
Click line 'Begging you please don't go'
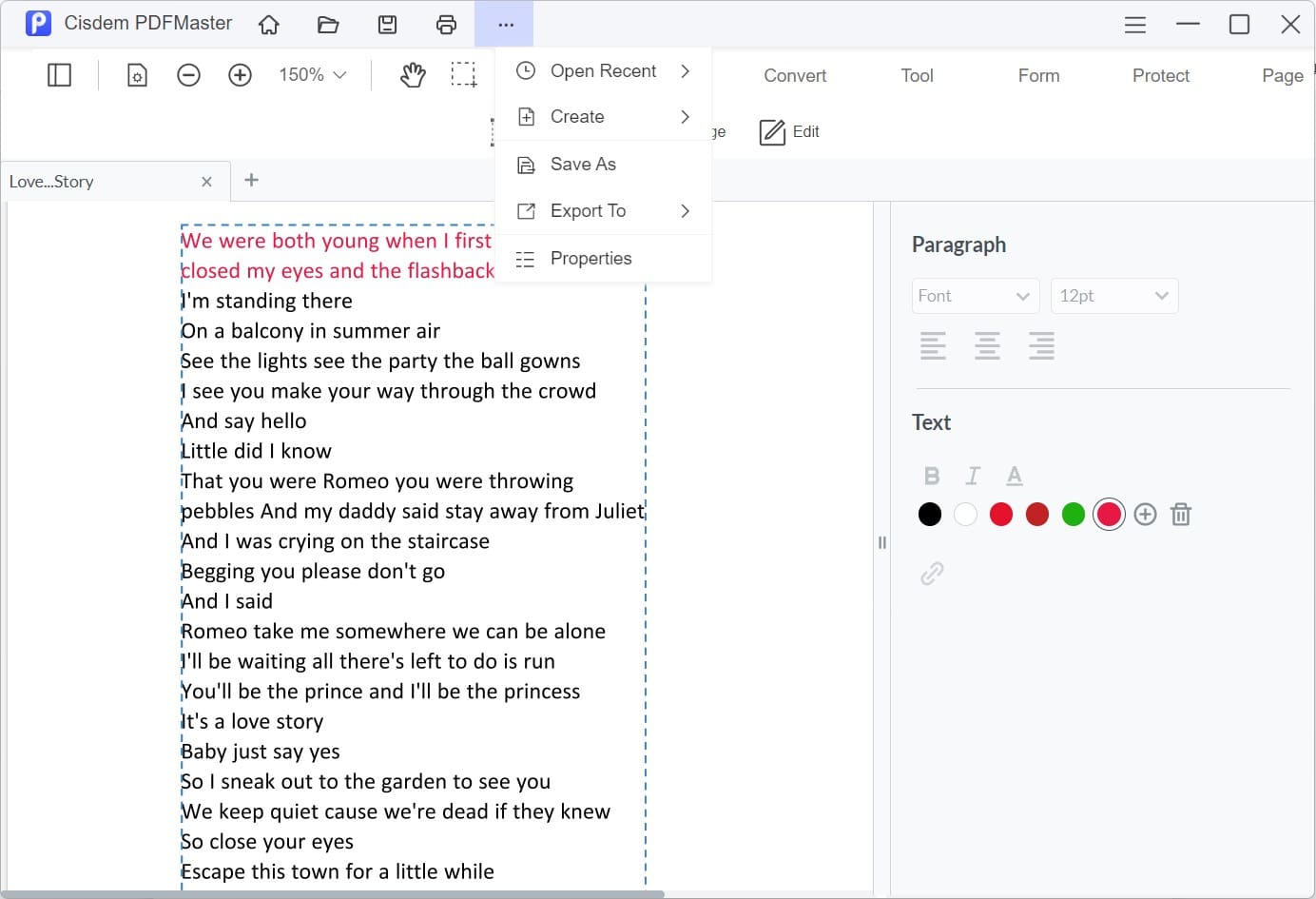pyautogui.click(x=313, y=571)
